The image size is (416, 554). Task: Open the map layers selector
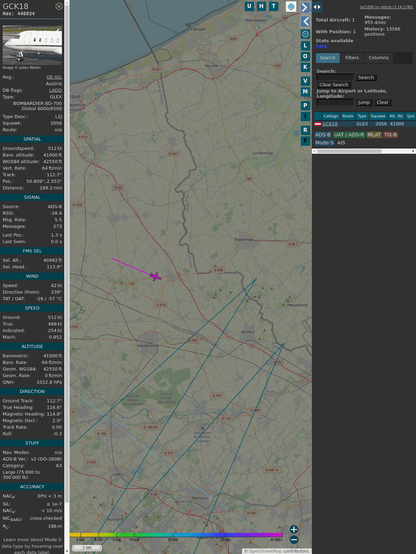coord(291,6)
